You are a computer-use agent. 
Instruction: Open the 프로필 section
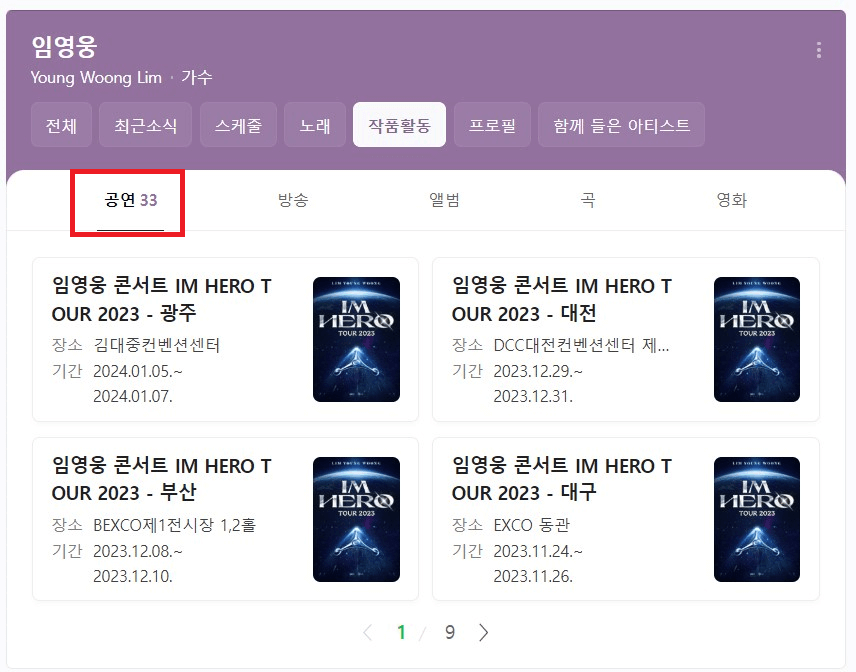(492, 125)
